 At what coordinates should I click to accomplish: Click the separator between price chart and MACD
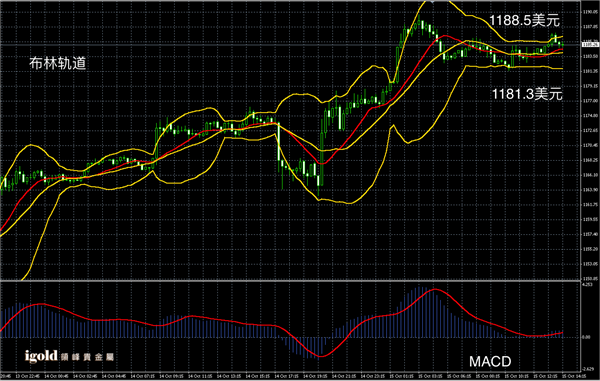291,281
